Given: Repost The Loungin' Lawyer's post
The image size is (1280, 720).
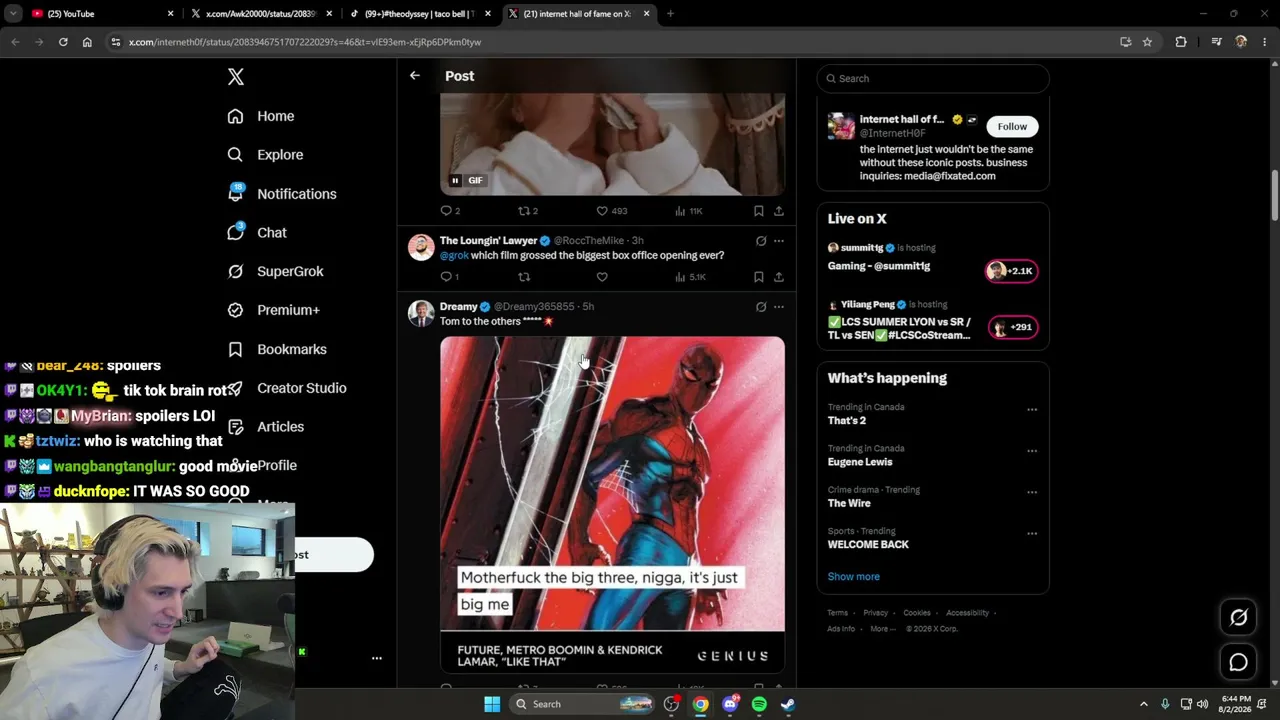Looking at the screenshot, I should (x=524, y=277).
